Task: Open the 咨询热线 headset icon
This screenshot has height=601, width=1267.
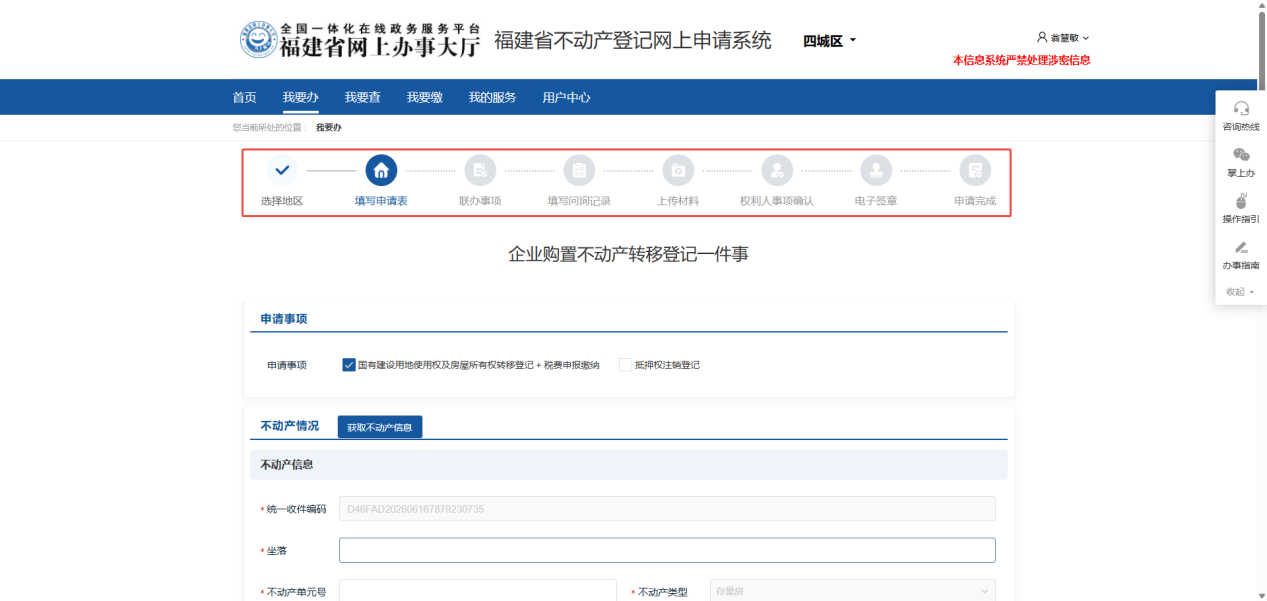Action: 1241,108
